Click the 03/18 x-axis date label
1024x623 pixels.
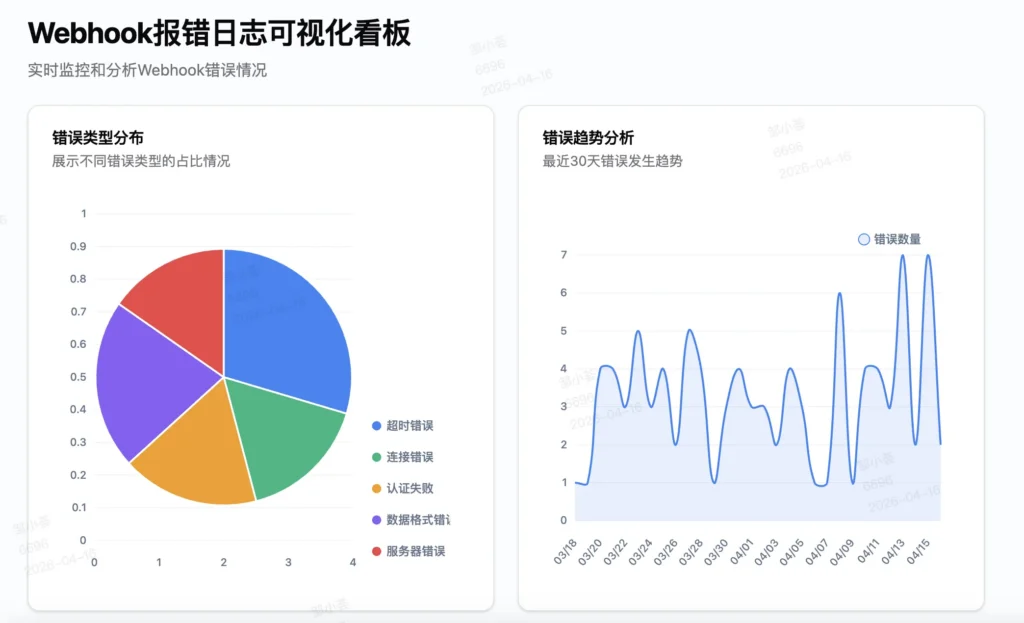point(567,552)
